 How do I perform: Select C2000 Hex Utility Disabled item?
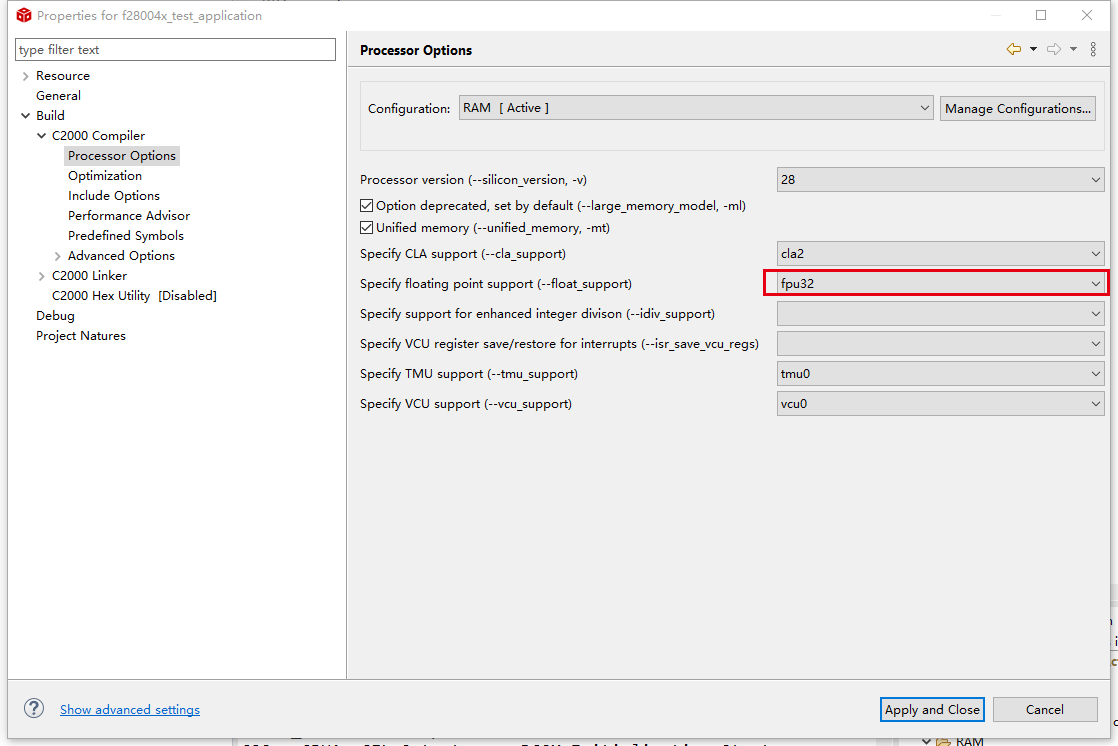(x=134, y=295)
